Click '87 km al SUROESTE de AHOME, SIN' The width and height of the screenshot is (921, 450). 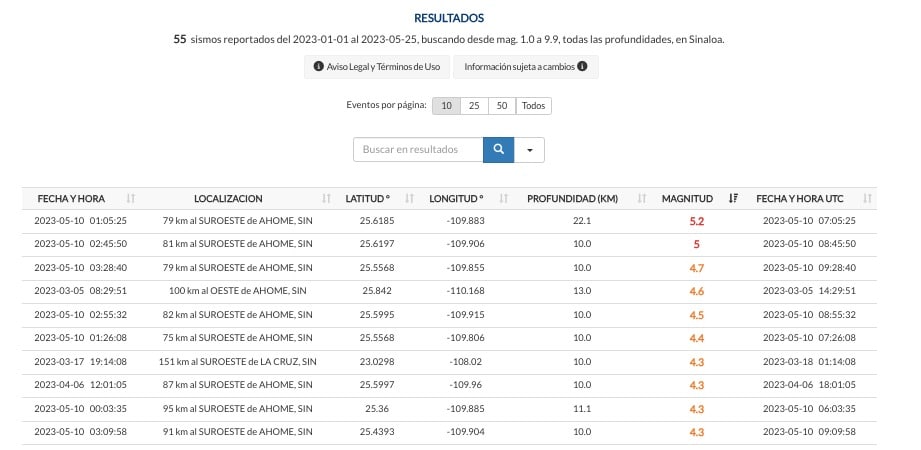point(237,385)
